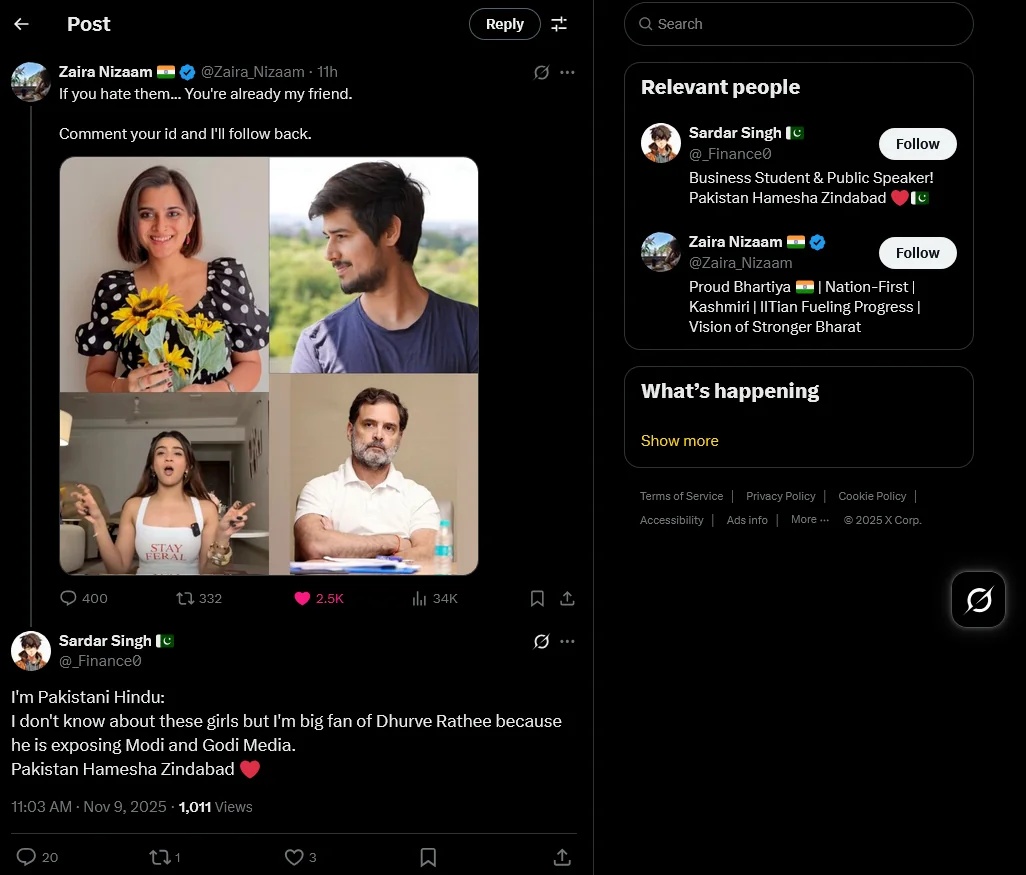Bookmark Zaira Nizaam's post
1026x875 pixels.
[x=537, y=598]
